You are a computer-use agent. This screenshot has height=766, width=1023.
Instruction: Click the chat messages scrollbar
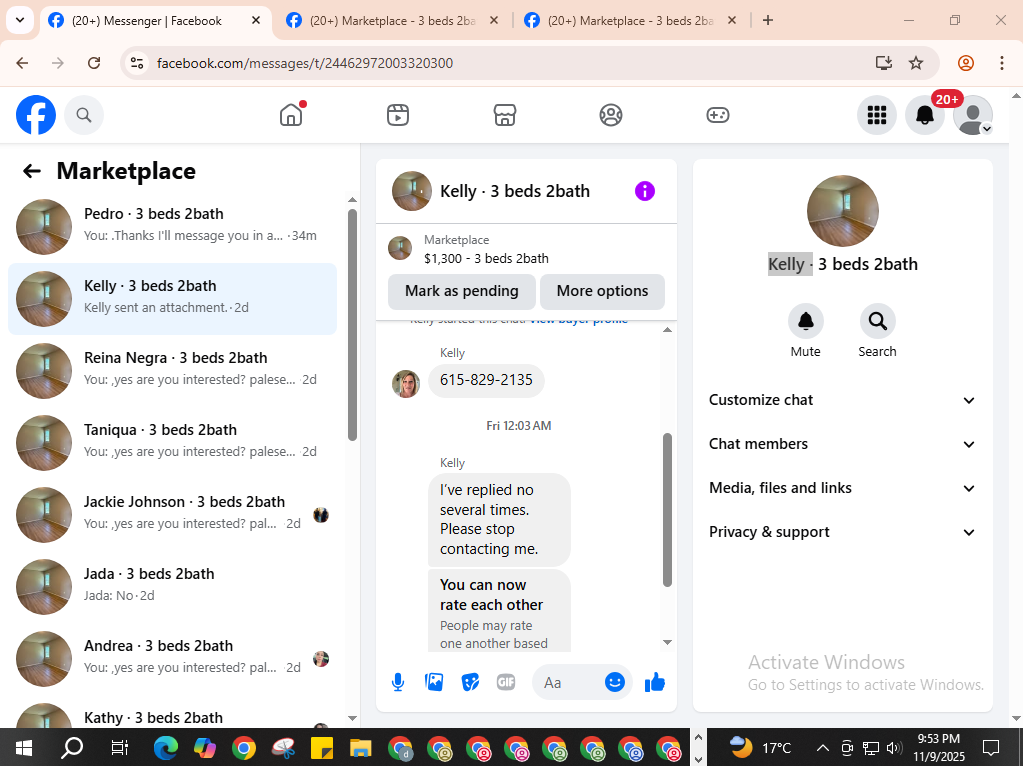pyautogui.click(x=667, y=510)
